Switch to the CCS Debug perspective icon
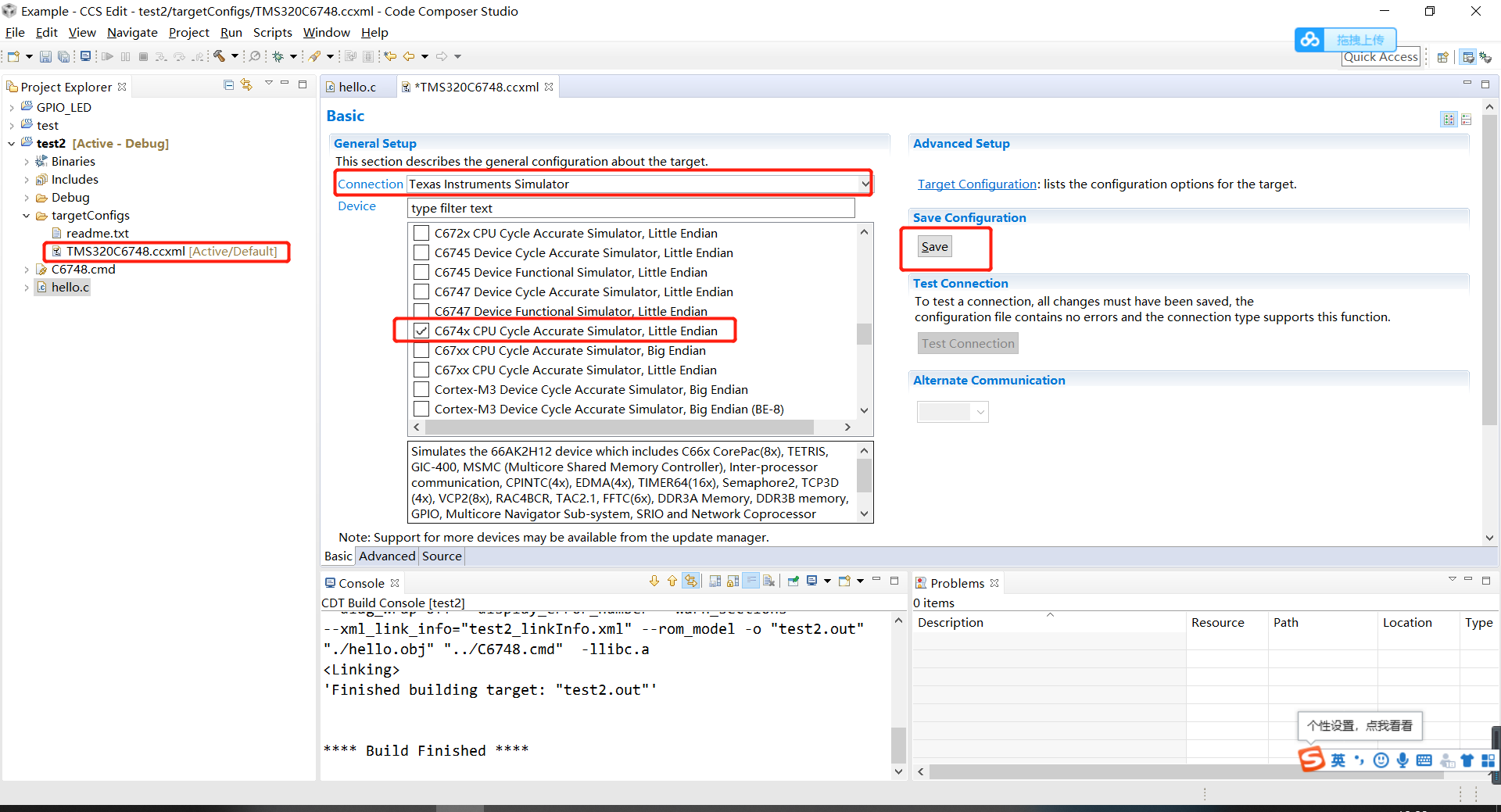 click(x=1485, y=57)
